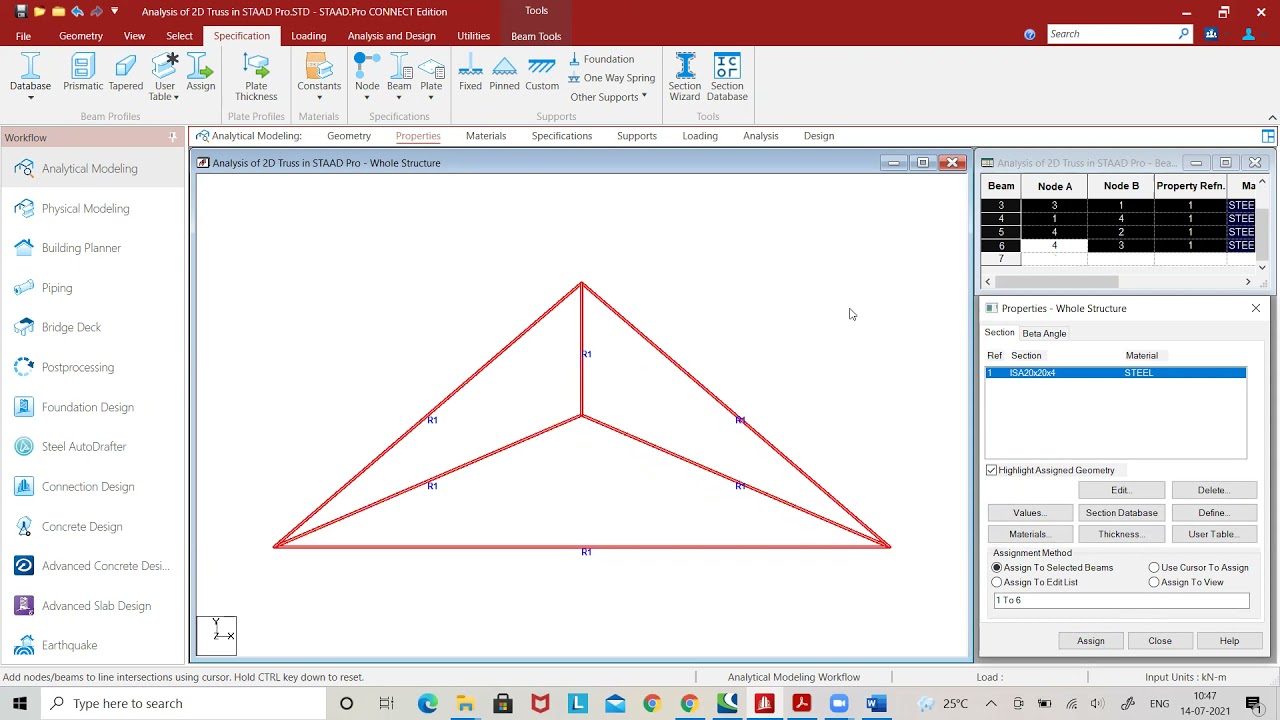The width and height of the screenshot is (1280, 720).
Task: Open Utilities ribbon tab
Action: [473, 36]
